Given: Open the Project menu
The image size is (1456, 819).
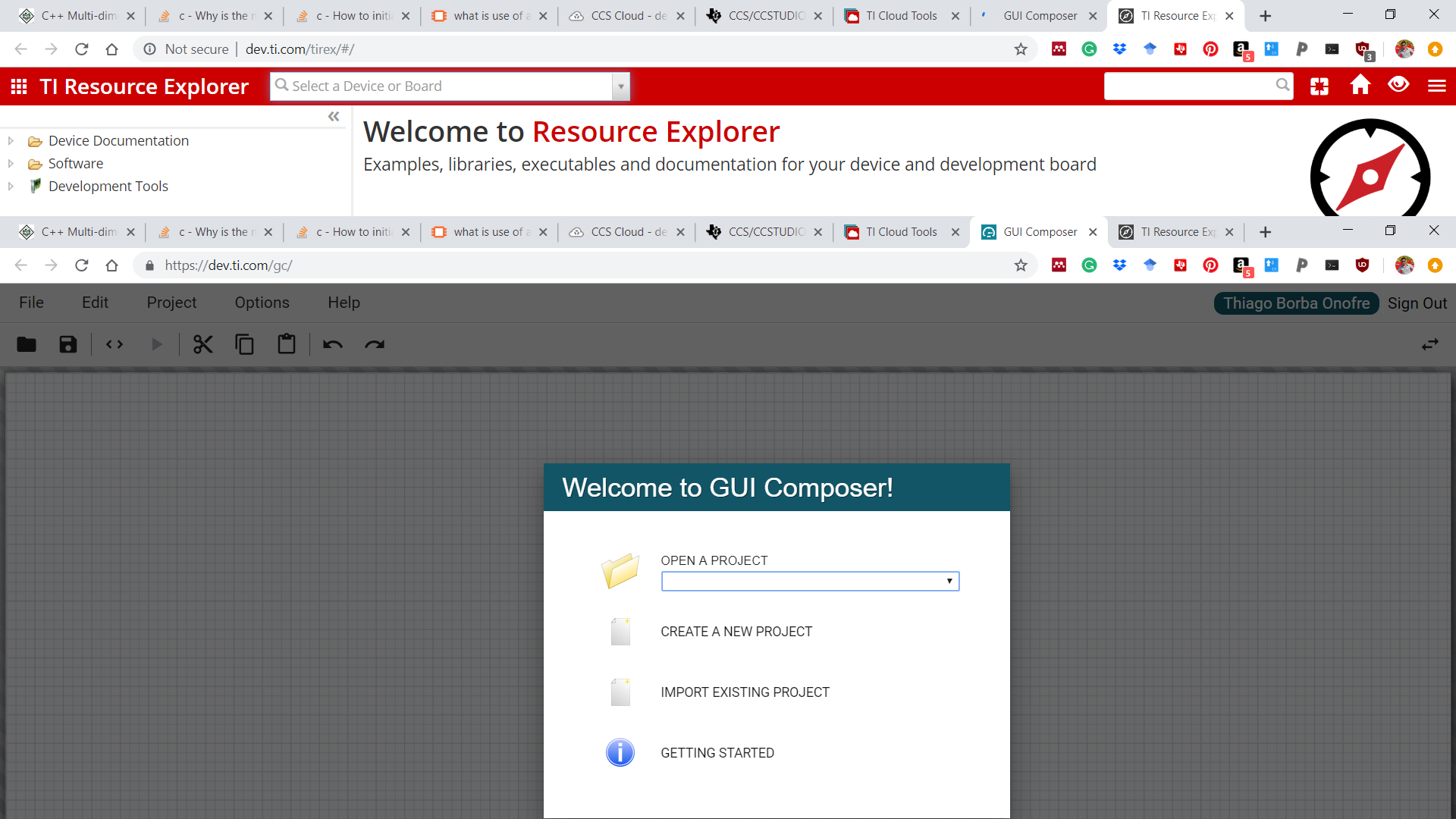Looking at the screenshot, I should (171, 303).
